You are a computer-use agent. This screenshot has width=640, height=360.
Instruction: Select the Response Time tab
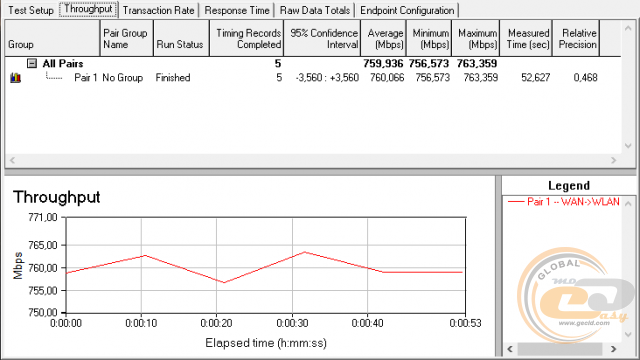click(x=237, y=10)
